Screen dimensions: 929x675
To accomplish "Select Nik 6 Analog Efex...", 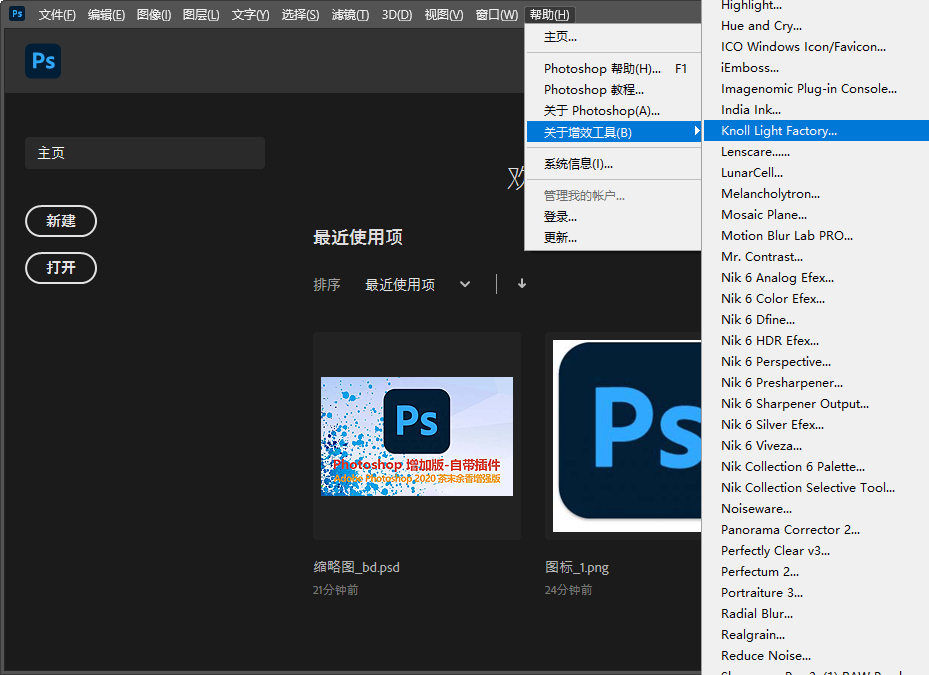I will tap(815, 278).
